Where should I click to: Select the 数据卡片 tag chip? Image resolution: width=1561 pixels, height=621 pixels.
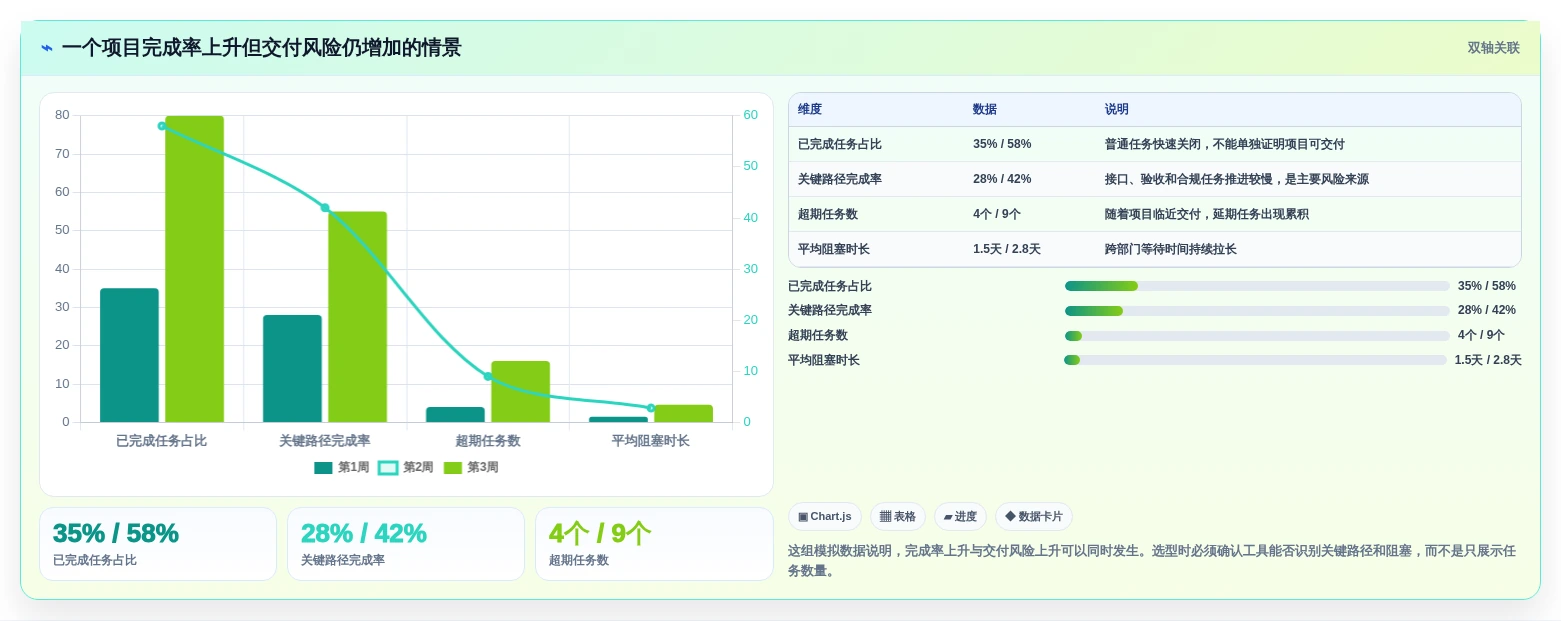pyautogui.click(x=1034, y=516)
